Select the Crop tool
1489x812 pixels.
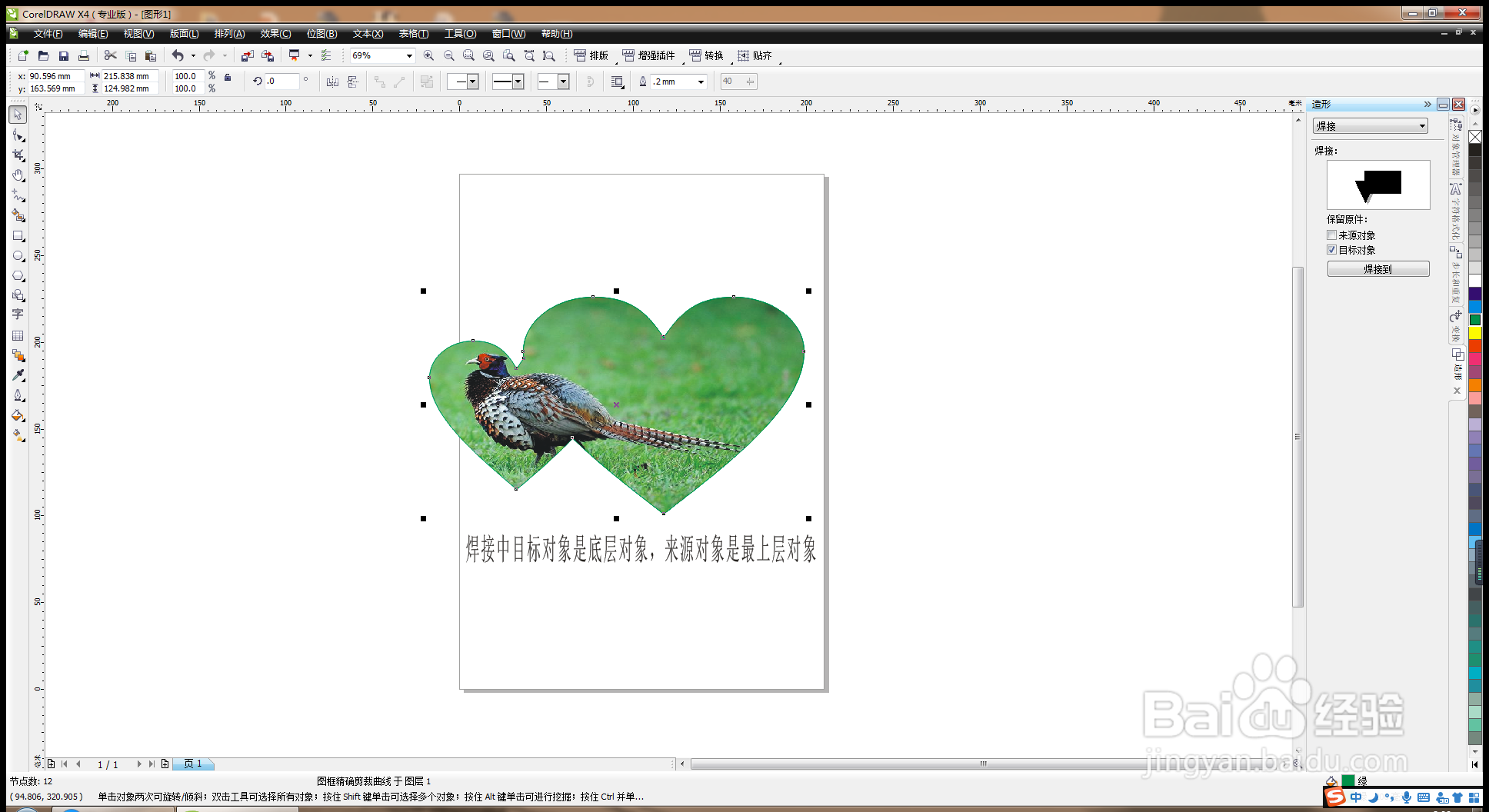(18, 155)
